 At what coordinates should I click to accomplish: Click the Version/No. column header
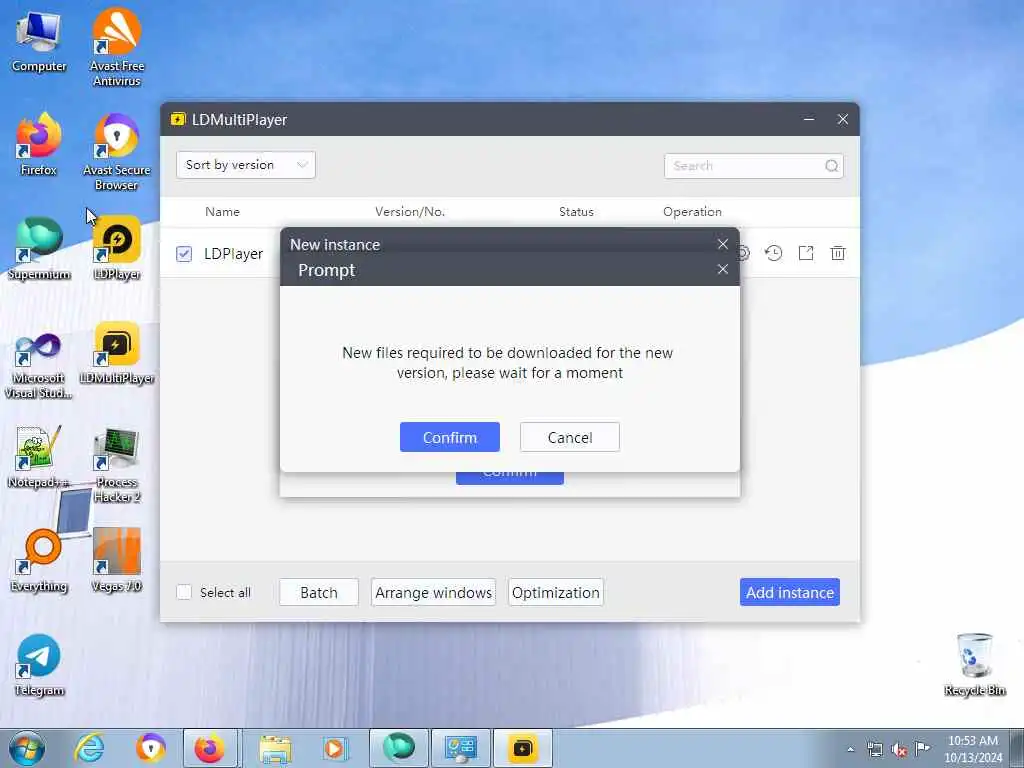pyautogui.click(x=409, y=212)
